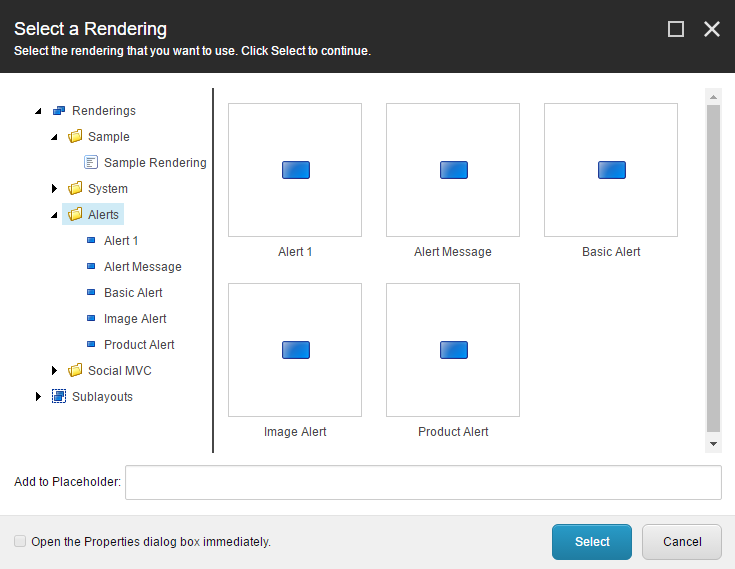This screenshot has height=569, width=735.
Task: Expand the Sublayouts tree node
Action: 38,397
